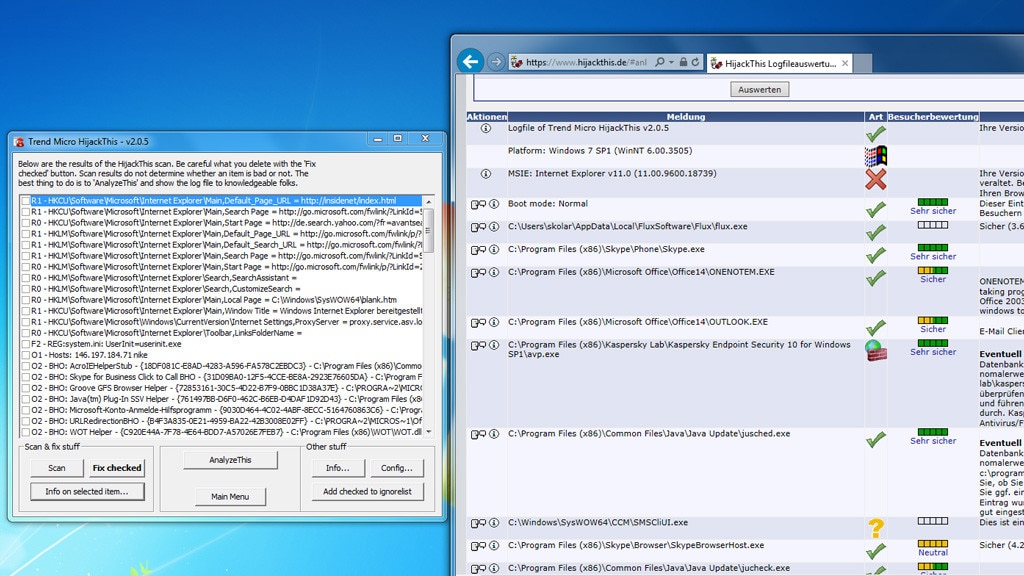Screen dimensions: 1024x576
Task: Check the HKLM SearchAssistant entry
Action: click(x=25, y=278)
